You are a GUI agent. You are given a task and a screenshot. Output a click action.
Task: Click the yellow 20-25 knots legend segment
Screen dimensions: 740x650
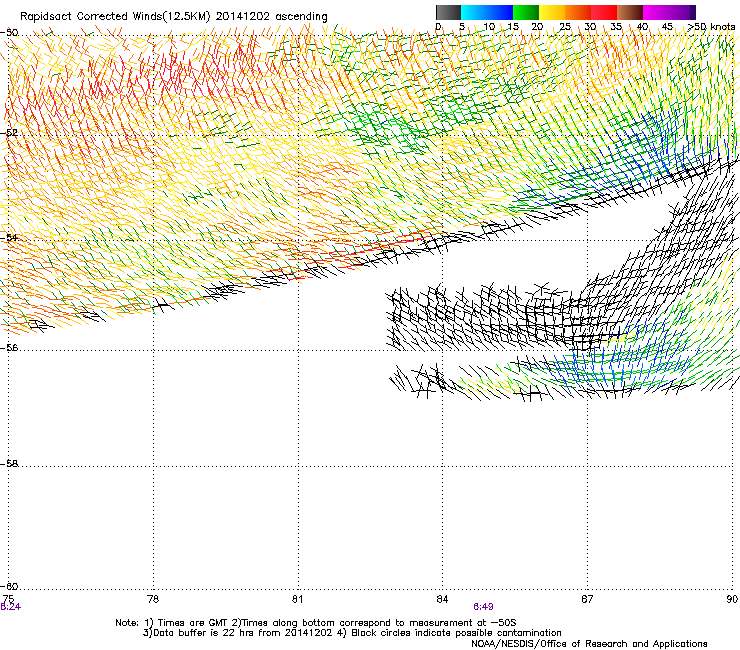coord(552,12)
